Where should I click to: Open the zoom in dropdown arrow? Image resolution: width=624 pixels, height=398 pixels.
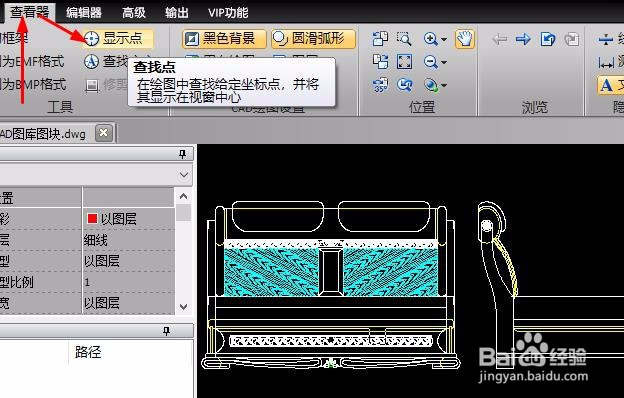tap(444, 39)
